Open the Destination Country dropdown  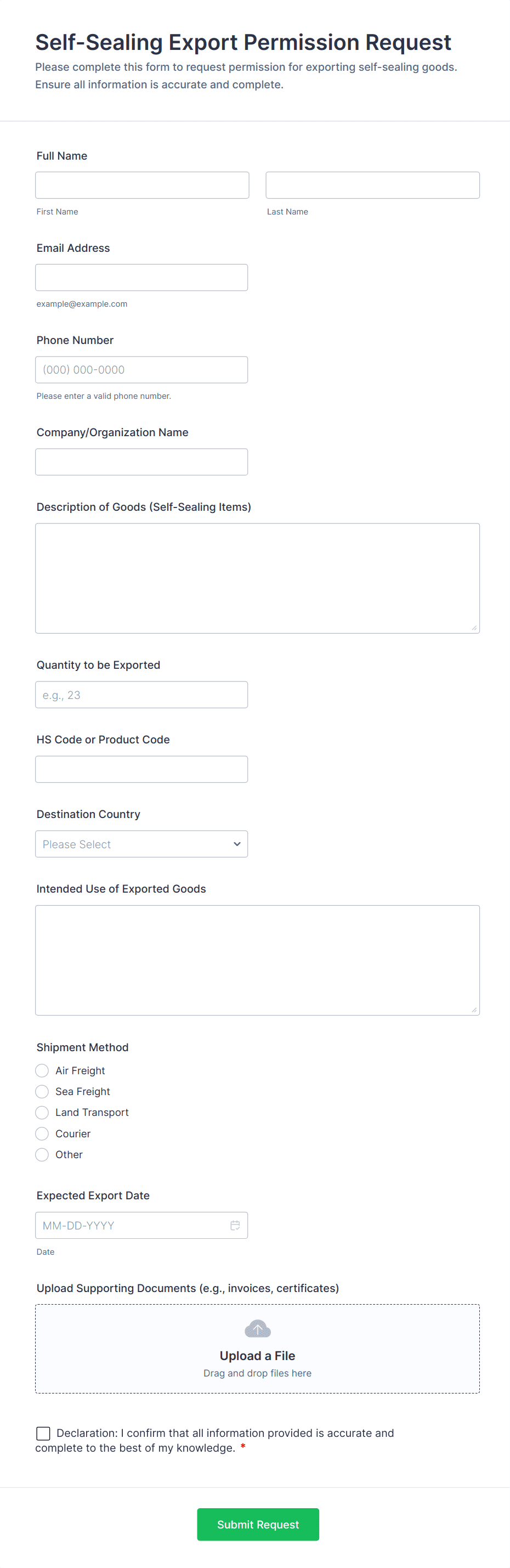tap(141, 844)
